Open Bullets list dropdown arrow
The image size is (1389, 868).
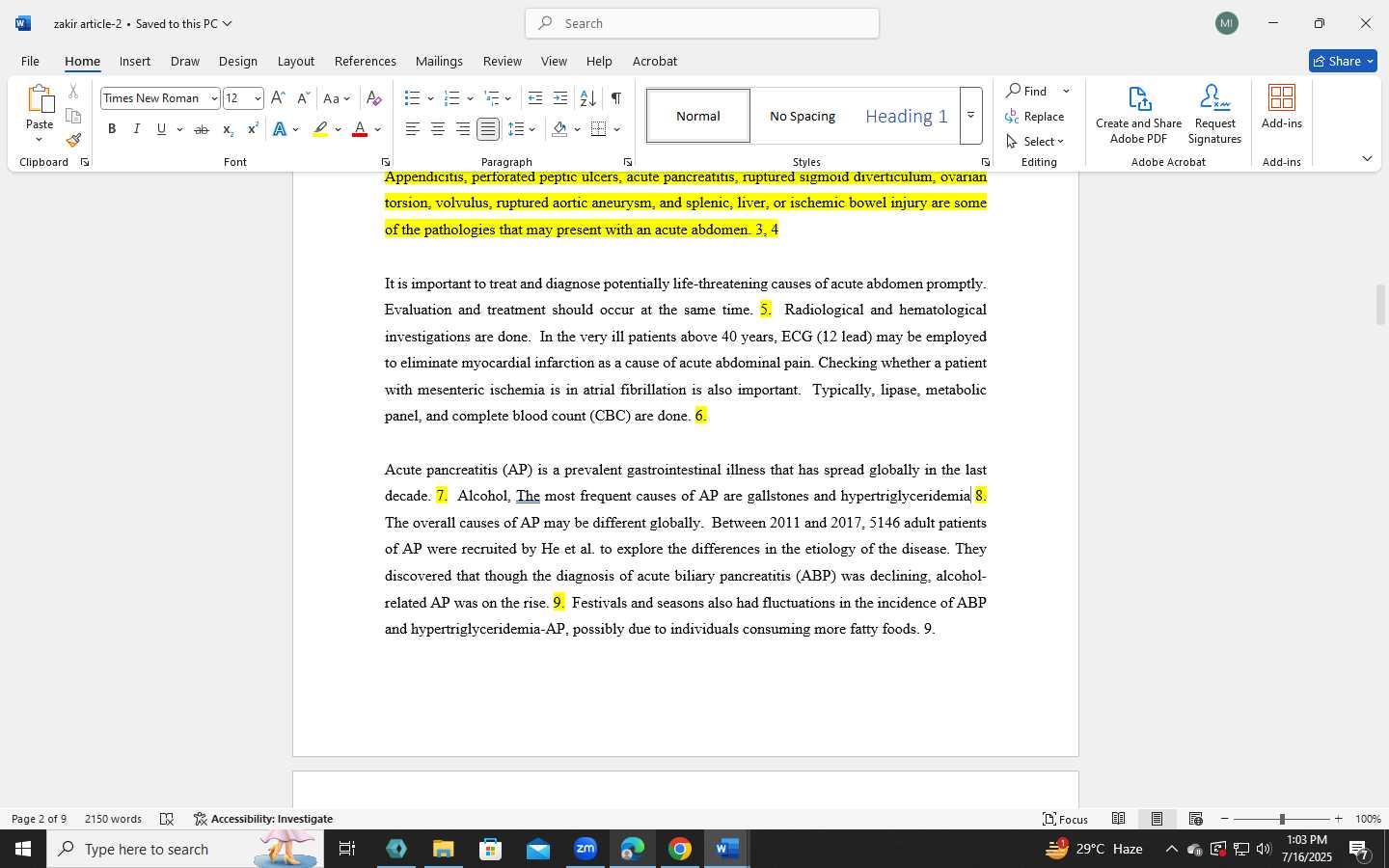pos(430,98)
